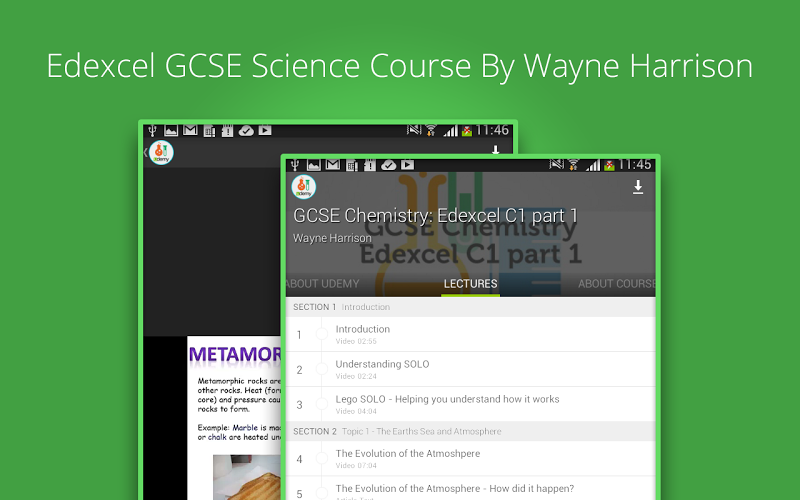Screen dimensions: 800x500
Task: Tap back chevron in the back screen
Action: [x=145, y=152]
